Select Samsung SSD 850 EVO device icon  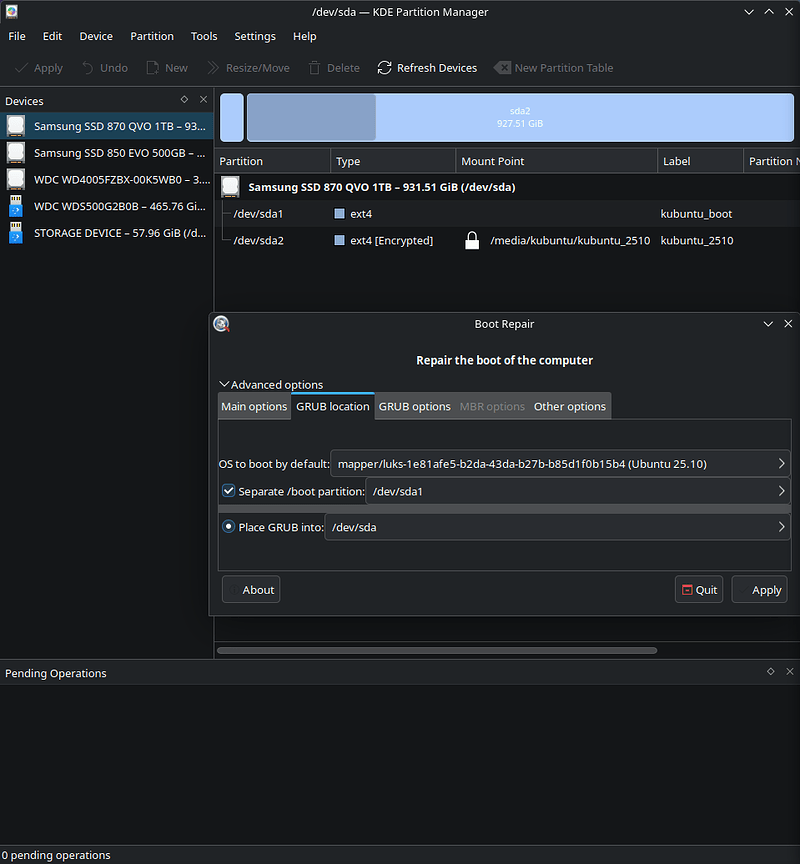[16, 153]
